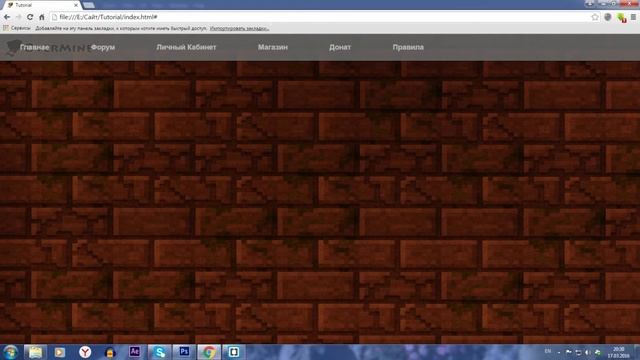The height and width of the screenshot is (360, 640).
Task: Close the Tutorial tab
Action: click(x=76, y=5)
